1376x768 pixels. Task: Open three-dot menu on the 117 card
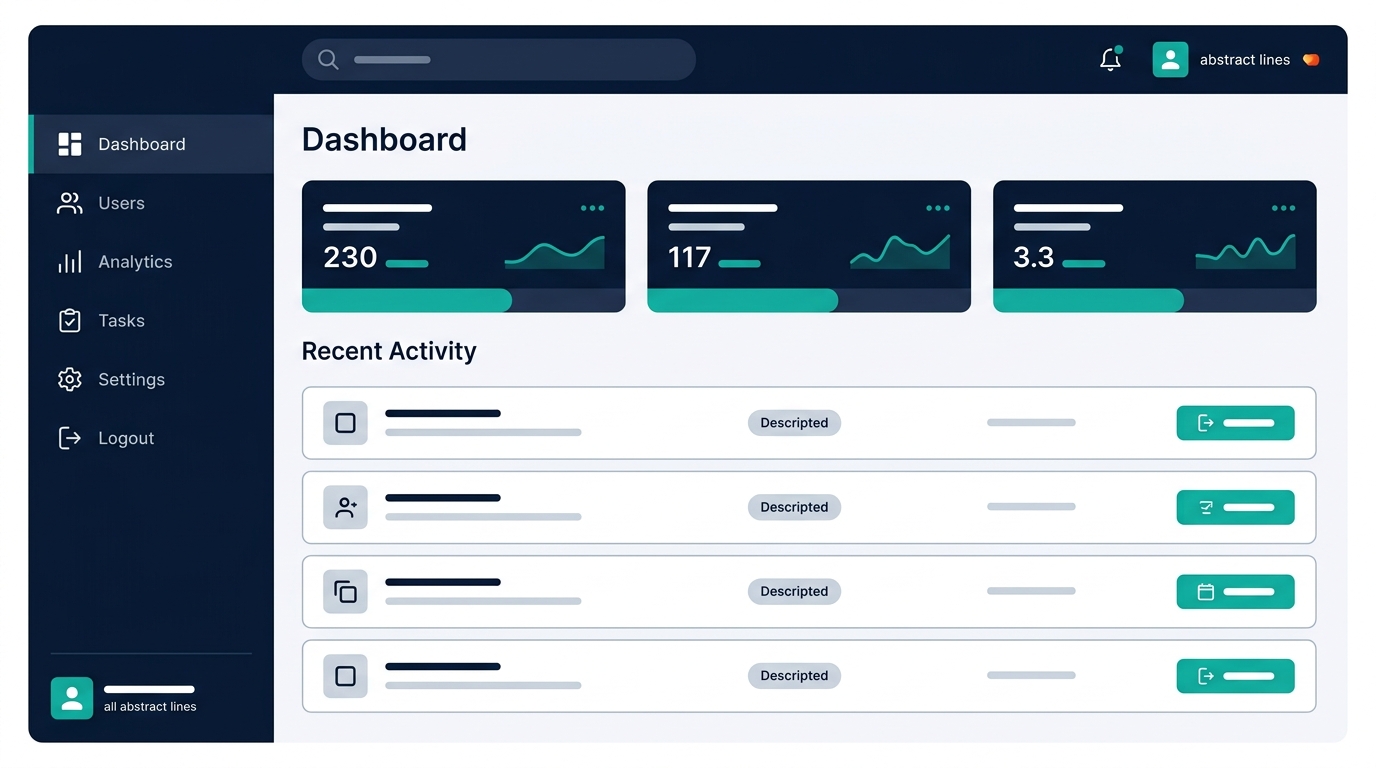coord(938,208)
